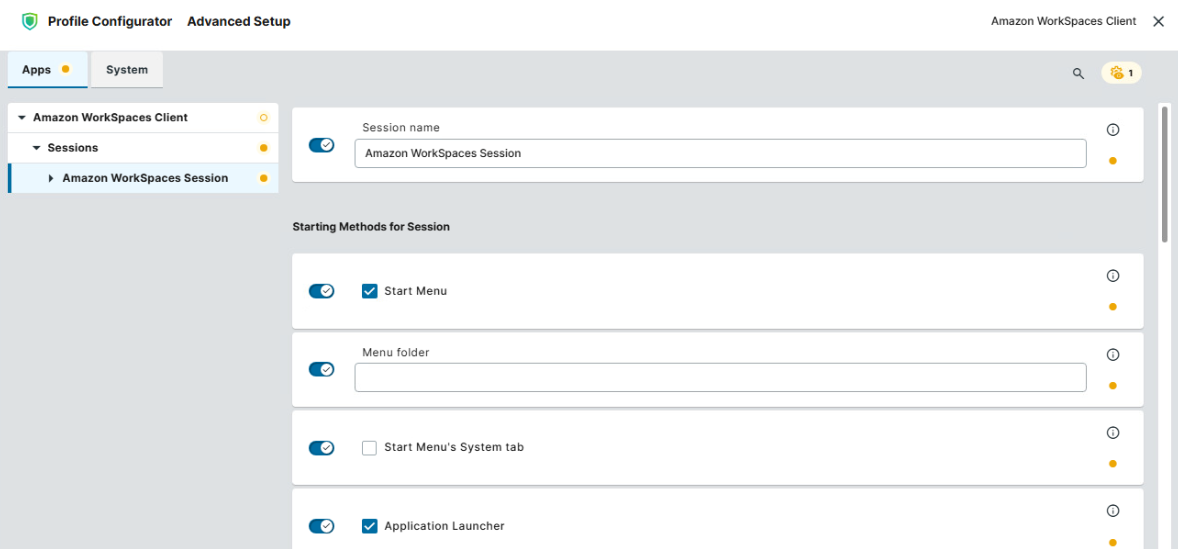The height and width of the screenshot is (549, 1178).
Task: Show info for Application Launcher setting
Action: click(x=1113, y=511)
